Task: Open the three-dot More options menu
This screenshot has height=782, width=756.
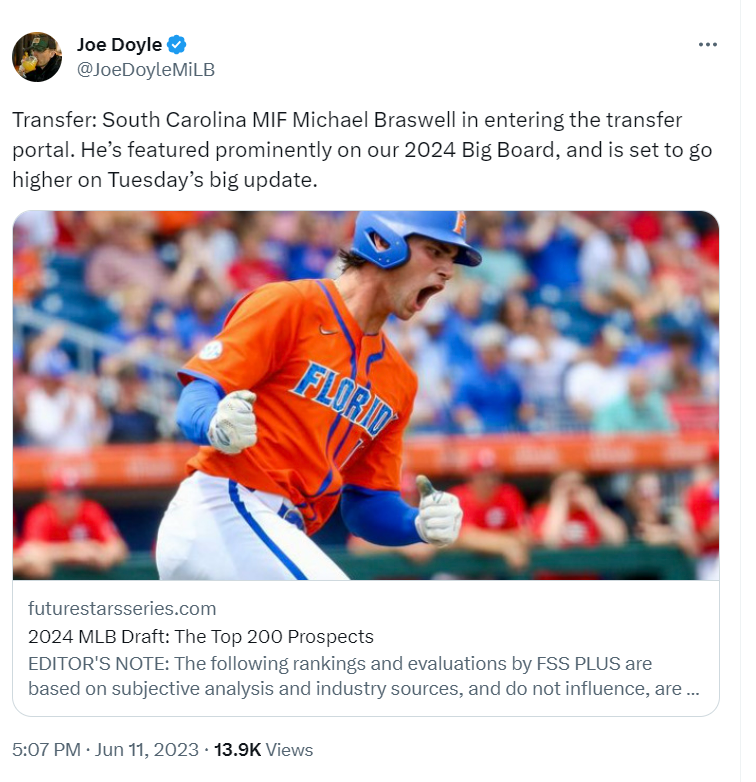Action: click(x=708, y=45)
